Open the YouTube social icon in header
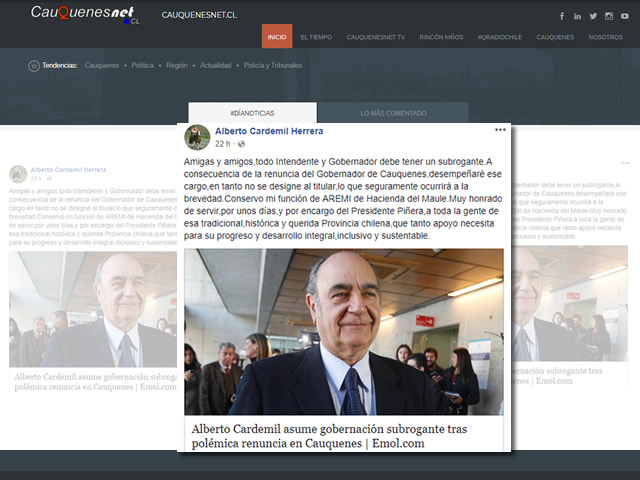Screen dimensions: 640x480 click(625, 16)
